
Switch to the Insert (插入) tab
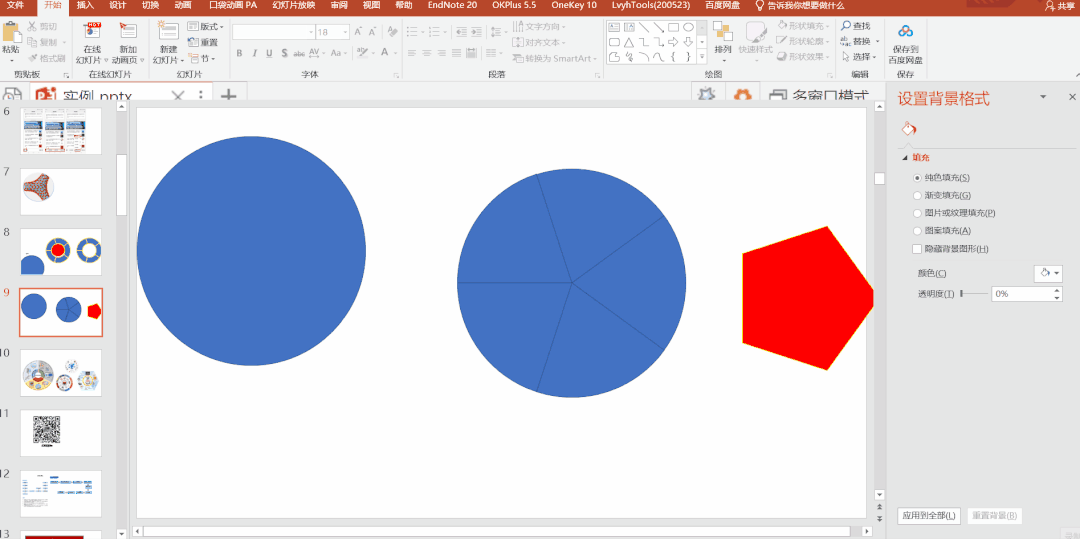(x=85, y=6)
